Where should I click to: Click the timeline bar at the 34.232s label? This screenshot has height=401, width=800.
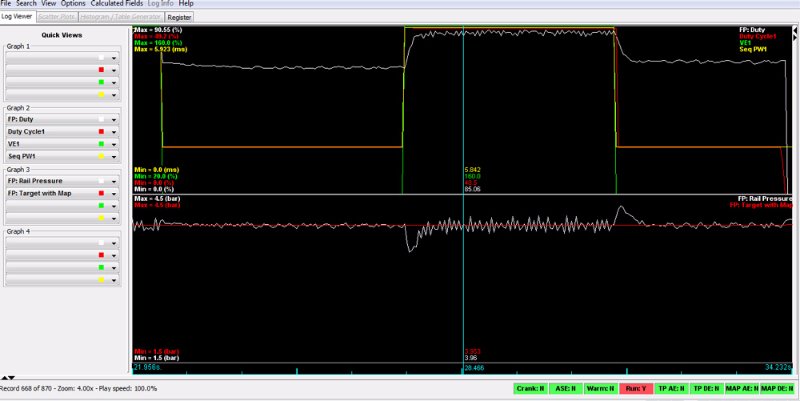[777, 367]
